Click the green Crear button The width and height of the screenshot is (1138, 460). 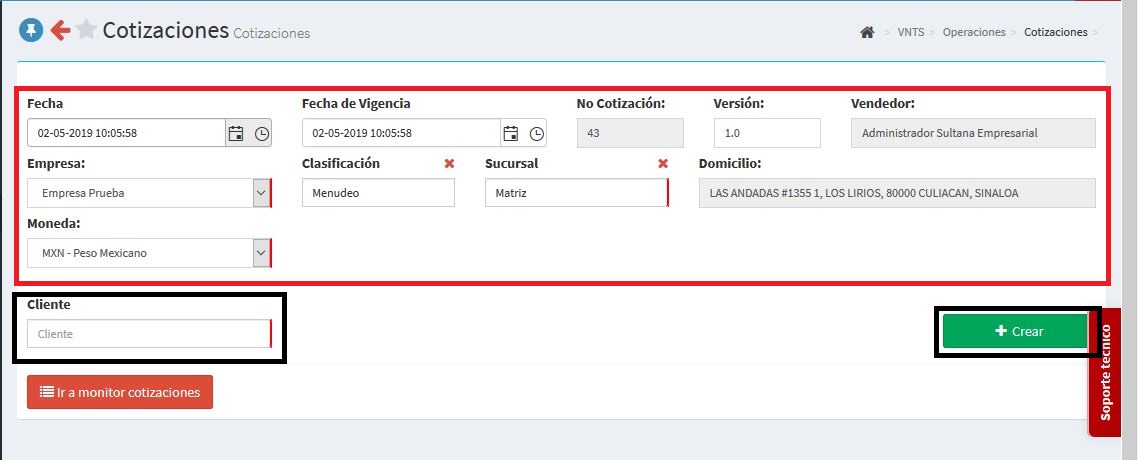[1015, 332]
